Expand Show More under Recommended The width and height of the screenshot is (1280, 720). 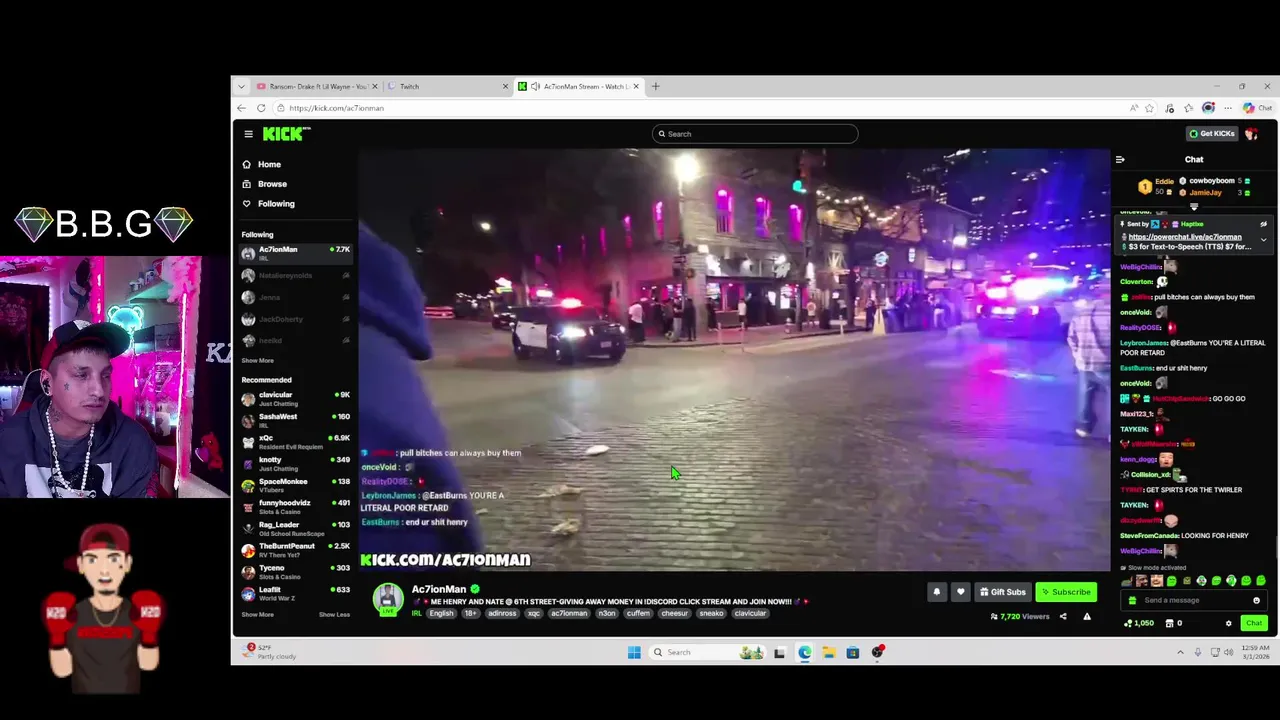257,615
